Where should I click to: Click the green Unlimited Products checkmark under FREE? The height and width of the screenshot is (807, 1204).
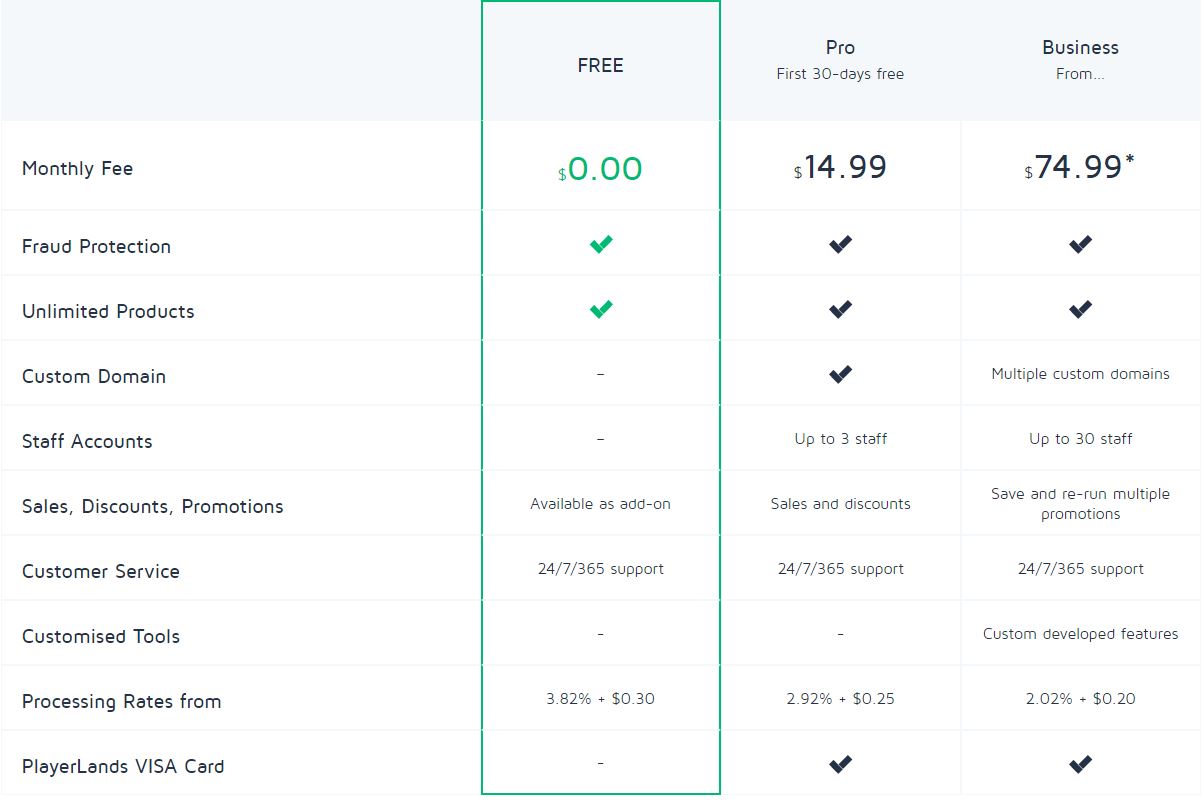601,309
